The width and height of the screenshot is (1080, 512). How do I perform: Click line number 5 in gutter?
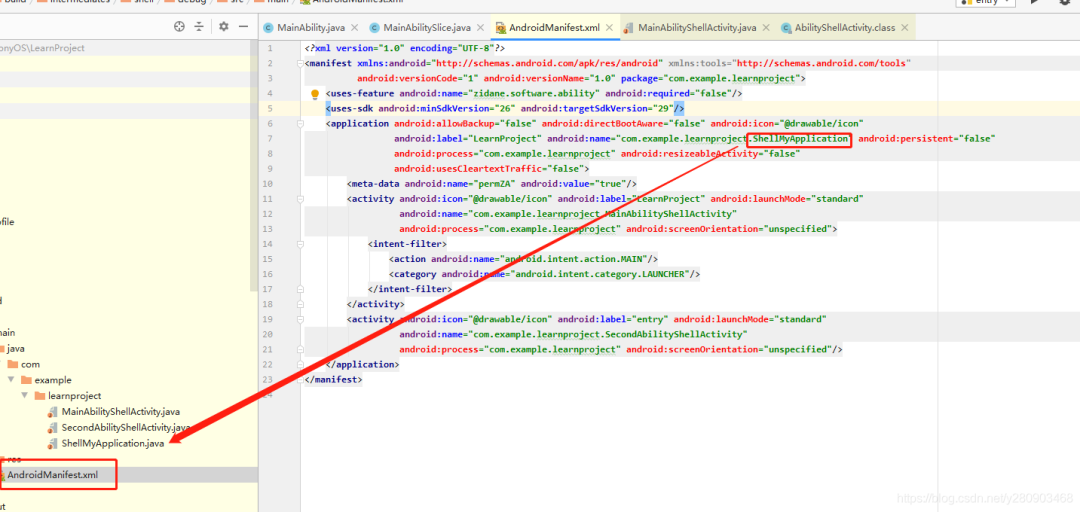(269, 109)
